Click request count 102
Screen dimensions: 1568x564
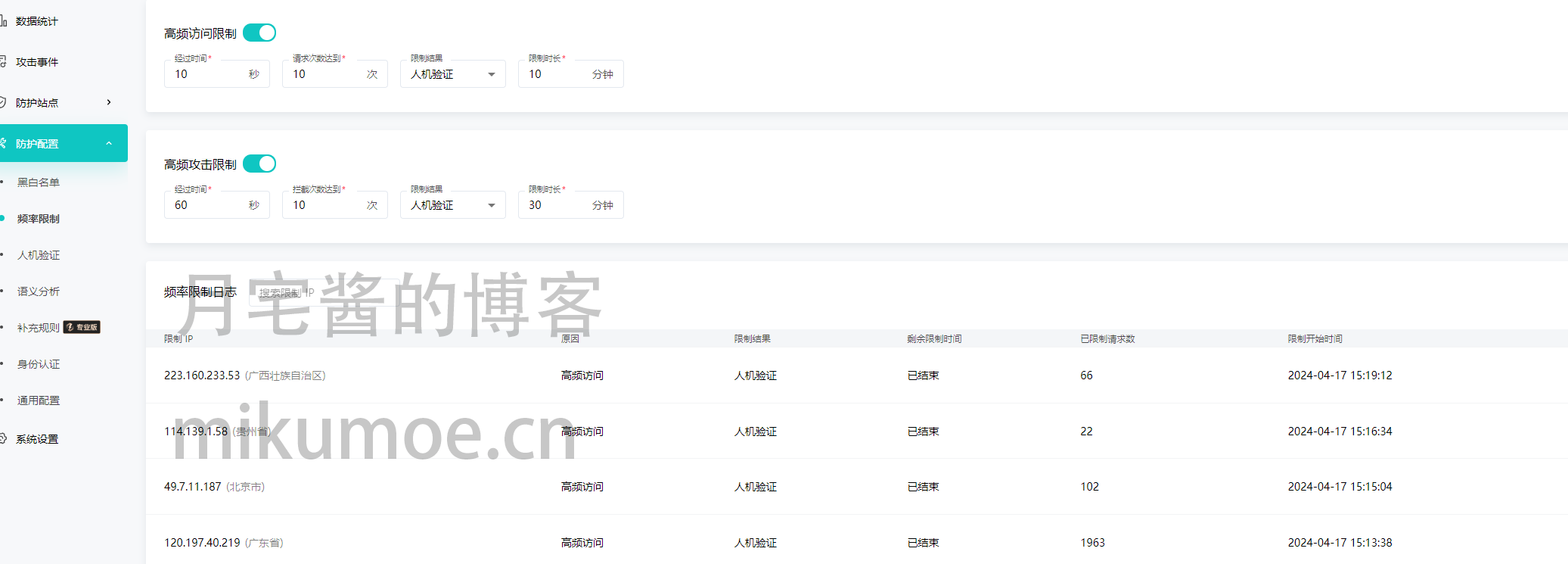[x=1090, y=487]
